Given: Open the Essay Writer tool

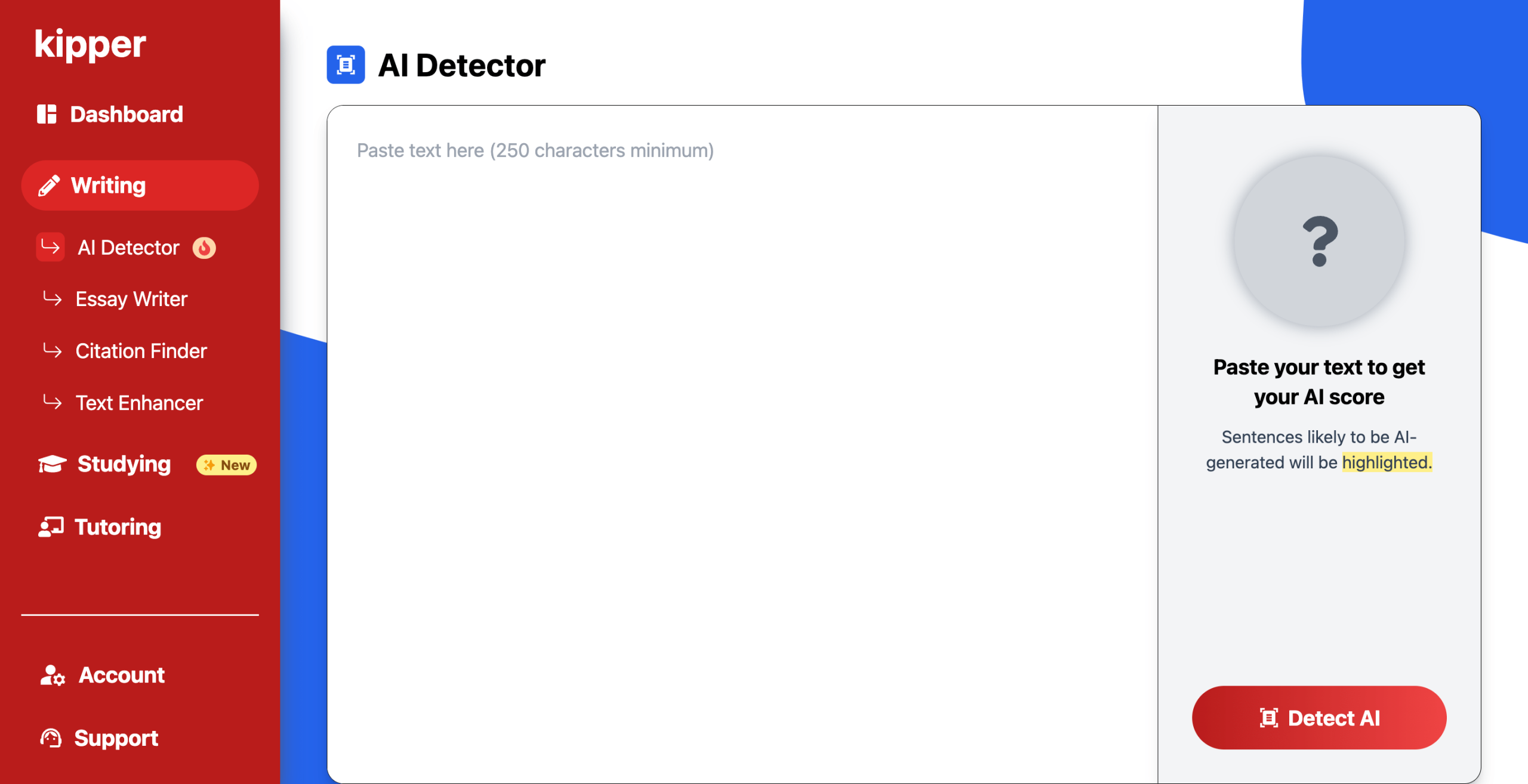Looking at the screenshot, I should click(x=131, y=299).
